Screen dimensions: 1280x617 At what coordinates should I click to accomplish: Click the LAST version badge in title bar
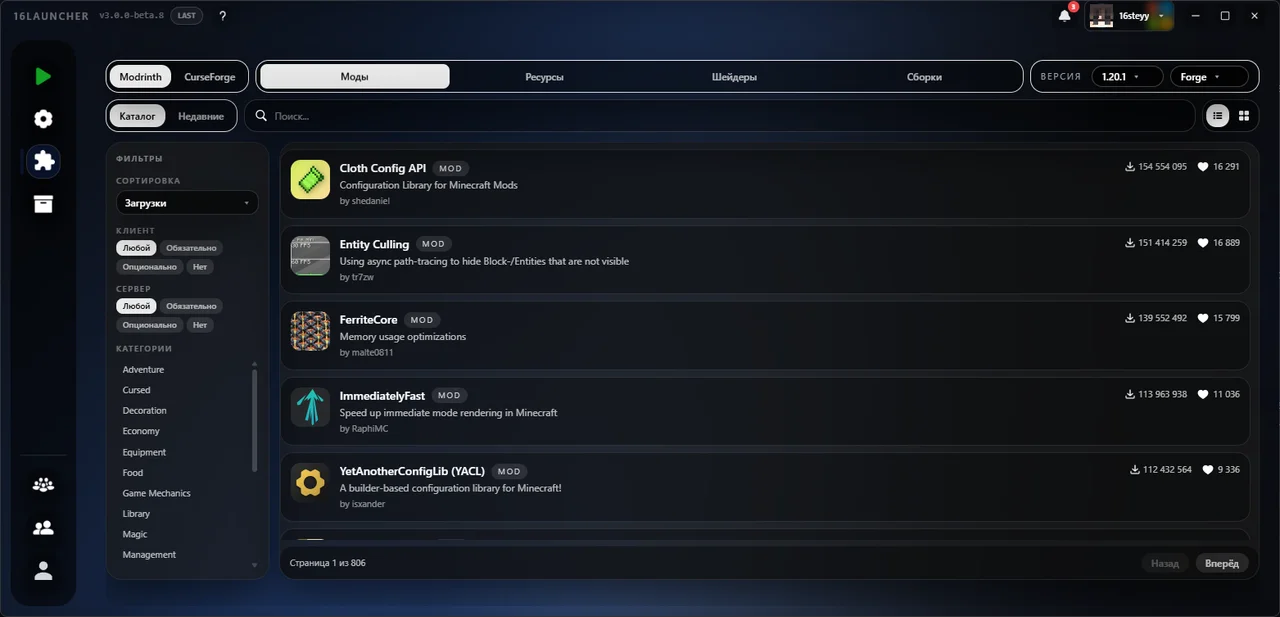point(186,16)
